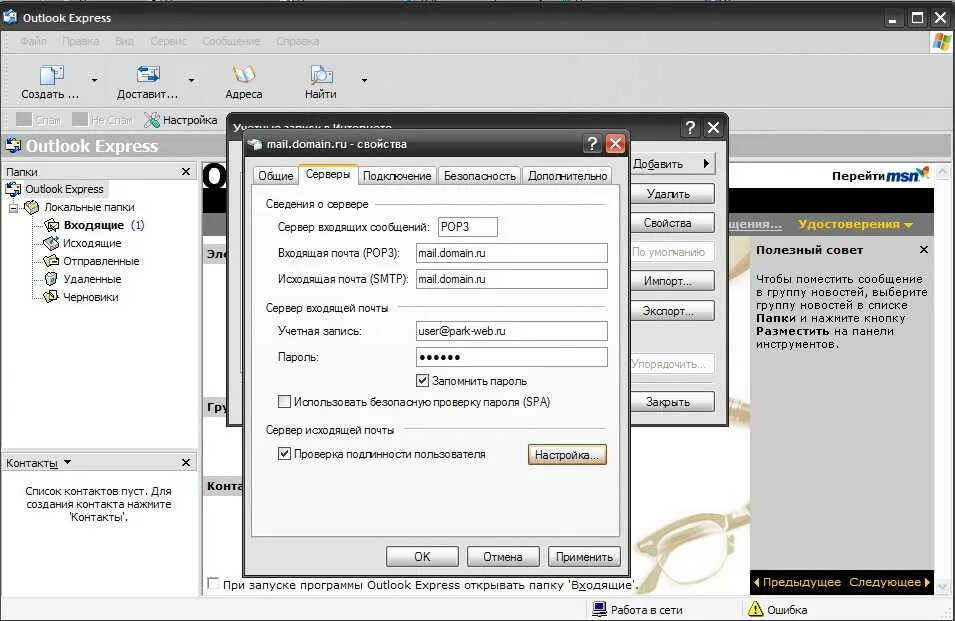Image resolution: width=955 pixels, height=621 pixels.
Task: Click the Пароль password field
Action: coord(512,357)
